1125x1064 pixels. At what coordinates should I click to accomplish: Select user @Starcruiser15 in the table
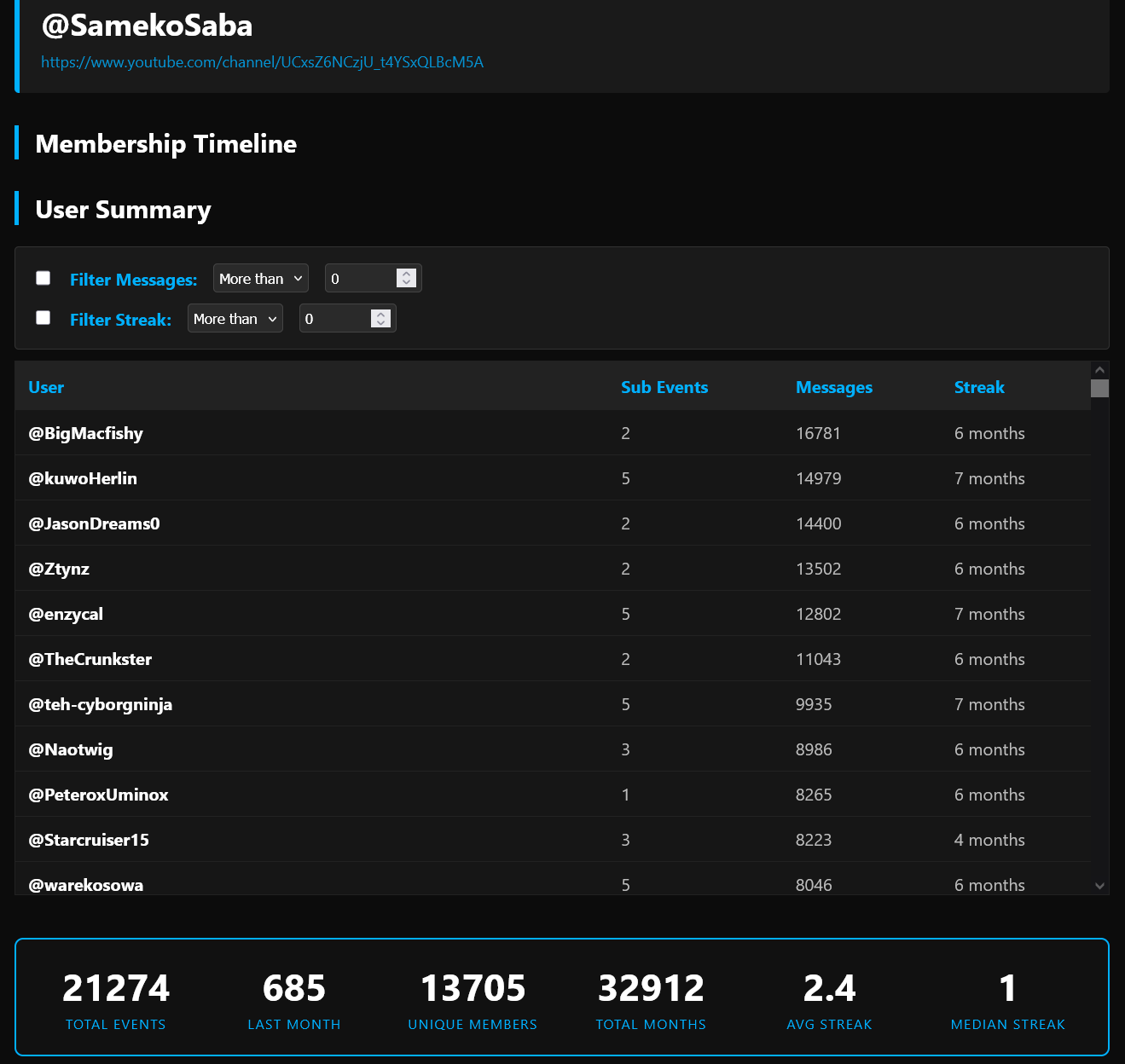pos(89,840)
